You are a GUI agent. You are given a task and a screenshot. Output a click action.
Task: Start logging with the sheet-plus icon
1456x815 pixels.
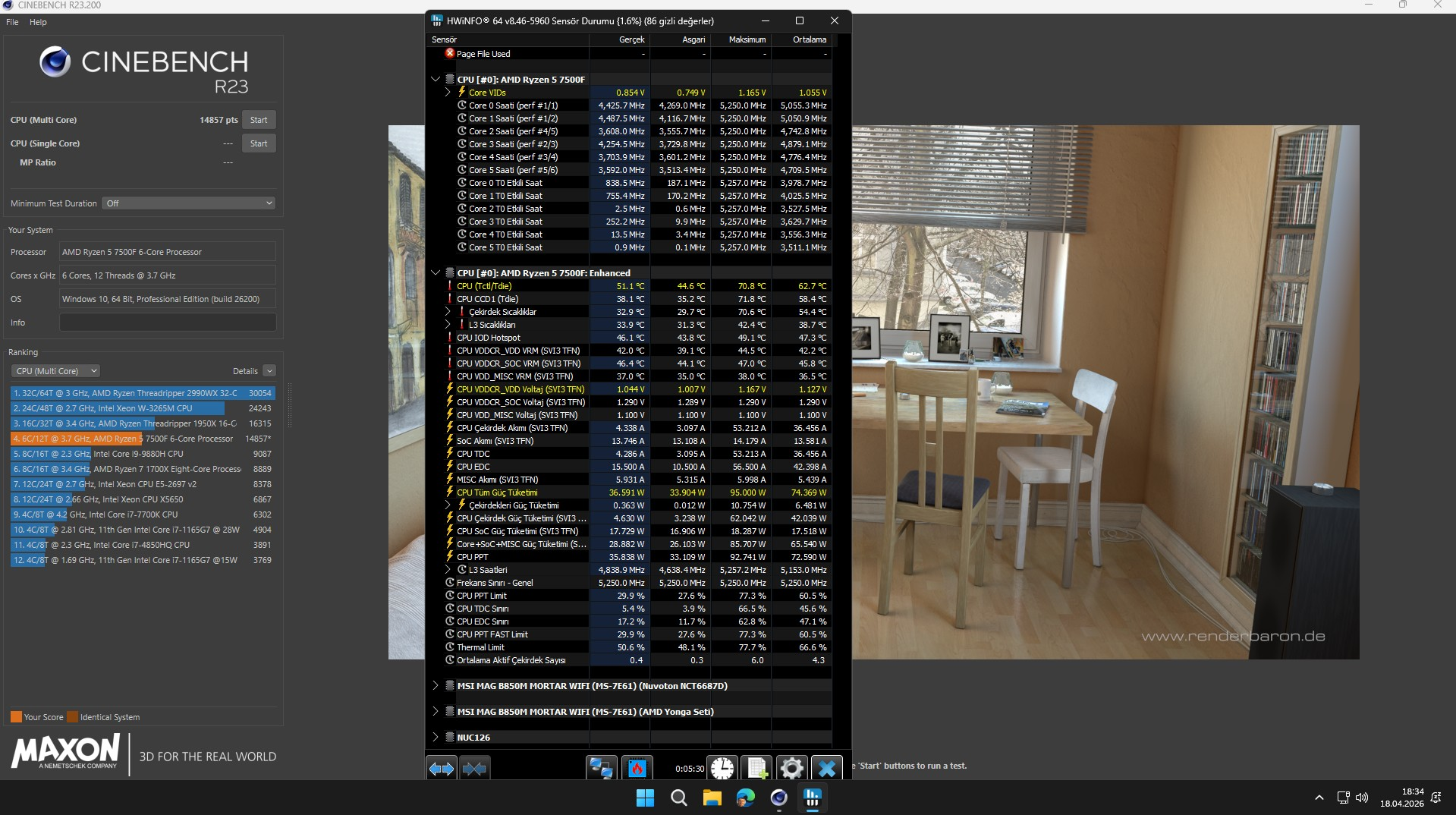point(756,769)
